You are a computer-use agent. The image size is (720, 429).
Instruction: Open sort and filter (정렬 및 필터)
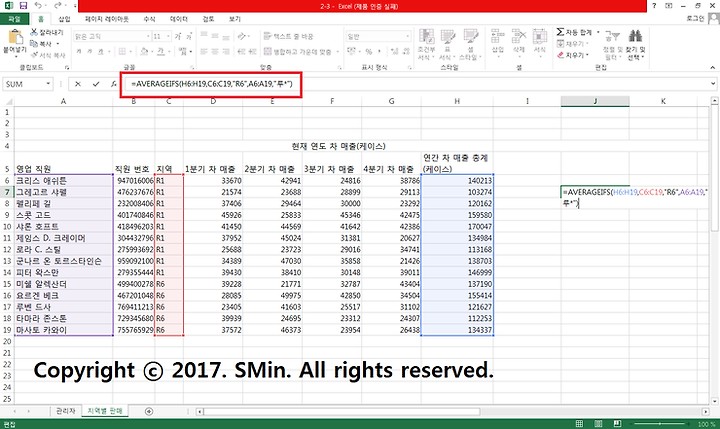coord(612,45)
